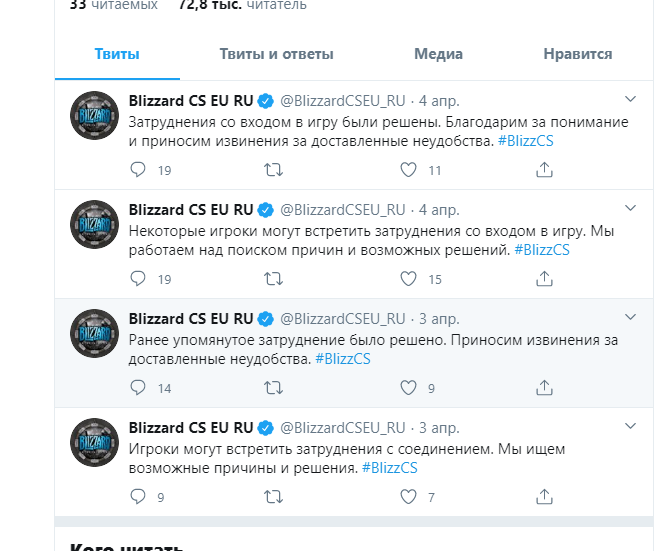Expand options for the tweet beginning 'Некоторые игроки'
The height and width of the screenshot is (551, 669).
point(630,208)
